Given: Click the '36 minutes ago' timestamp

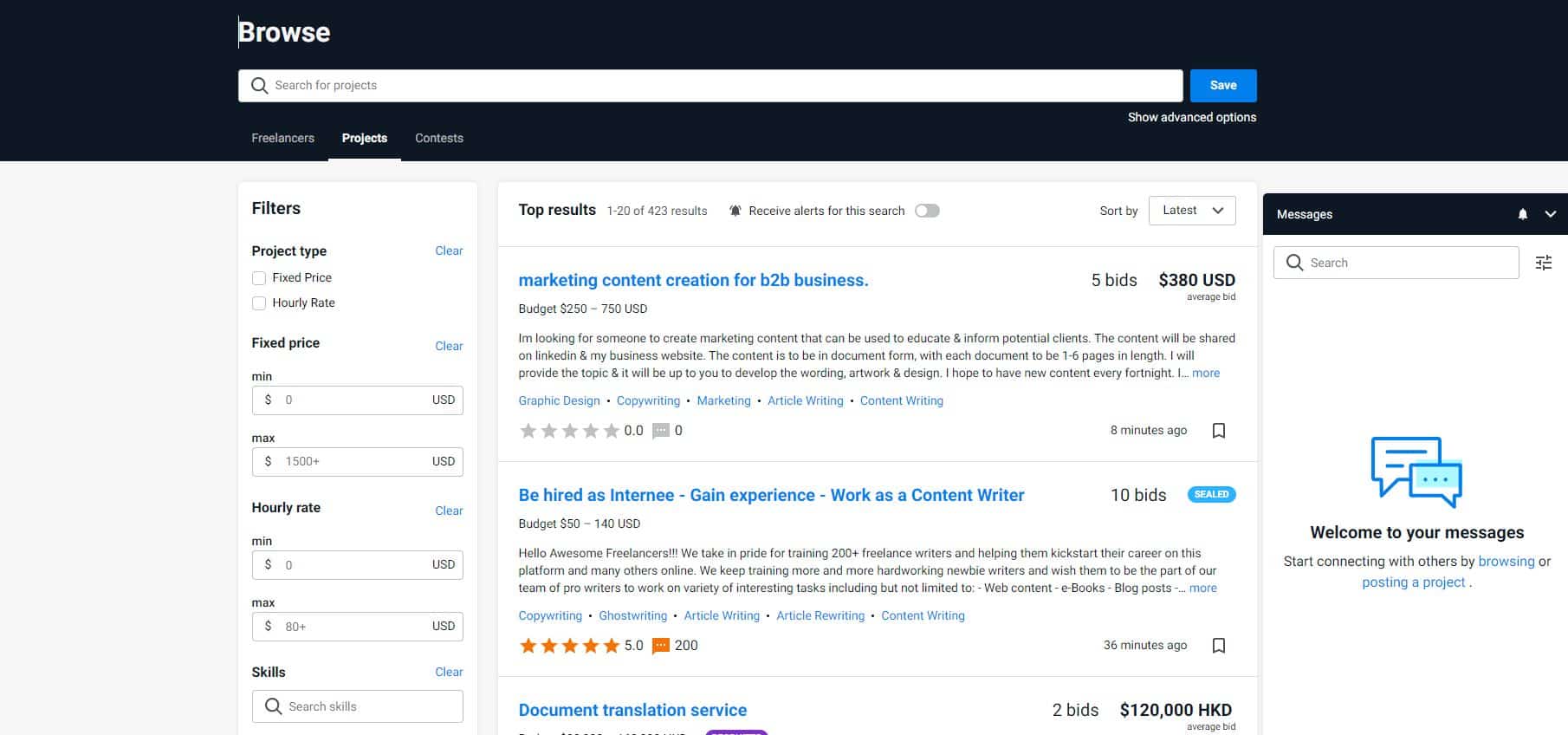Looking at the screenshot, I should coord(1145,646).
